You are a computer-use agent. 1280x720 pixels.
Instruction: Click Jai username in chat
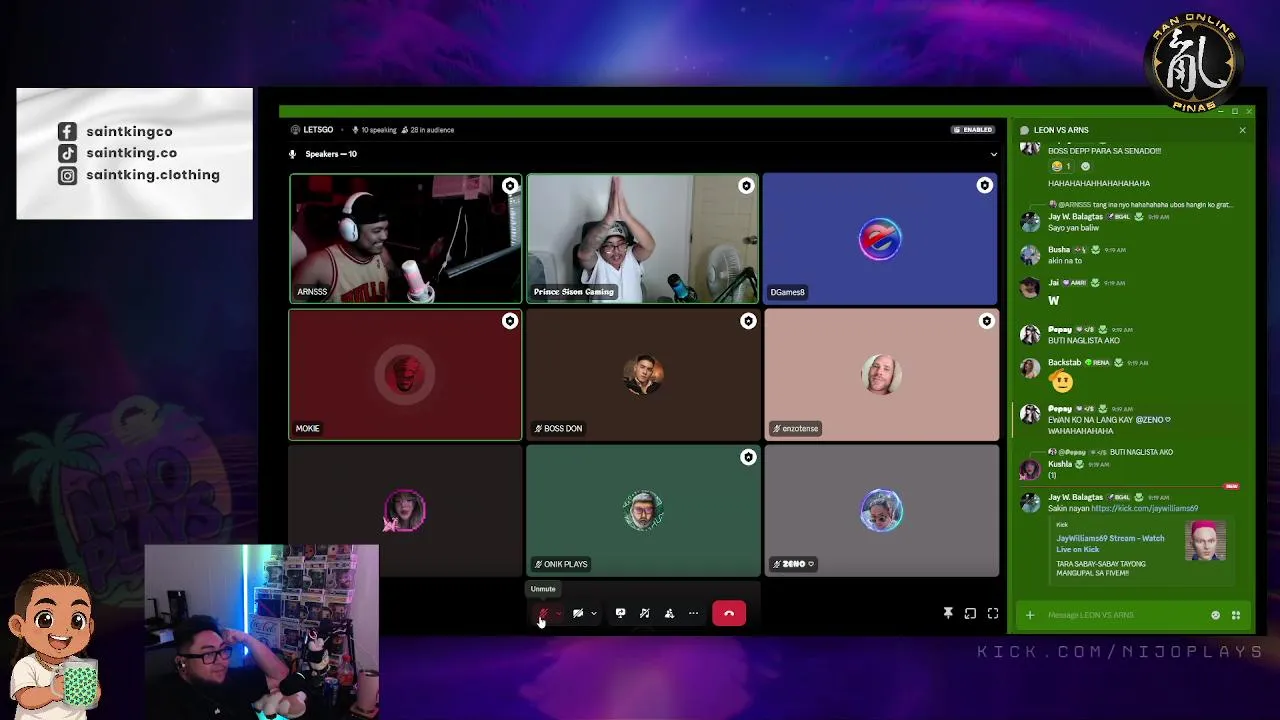pos(1053,283)
